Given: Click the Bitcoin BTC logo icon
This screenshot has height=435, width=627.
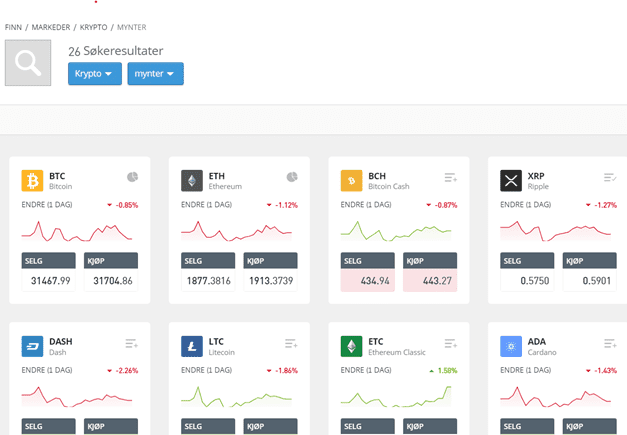Looking at the screenshot, I should point(32,181).
